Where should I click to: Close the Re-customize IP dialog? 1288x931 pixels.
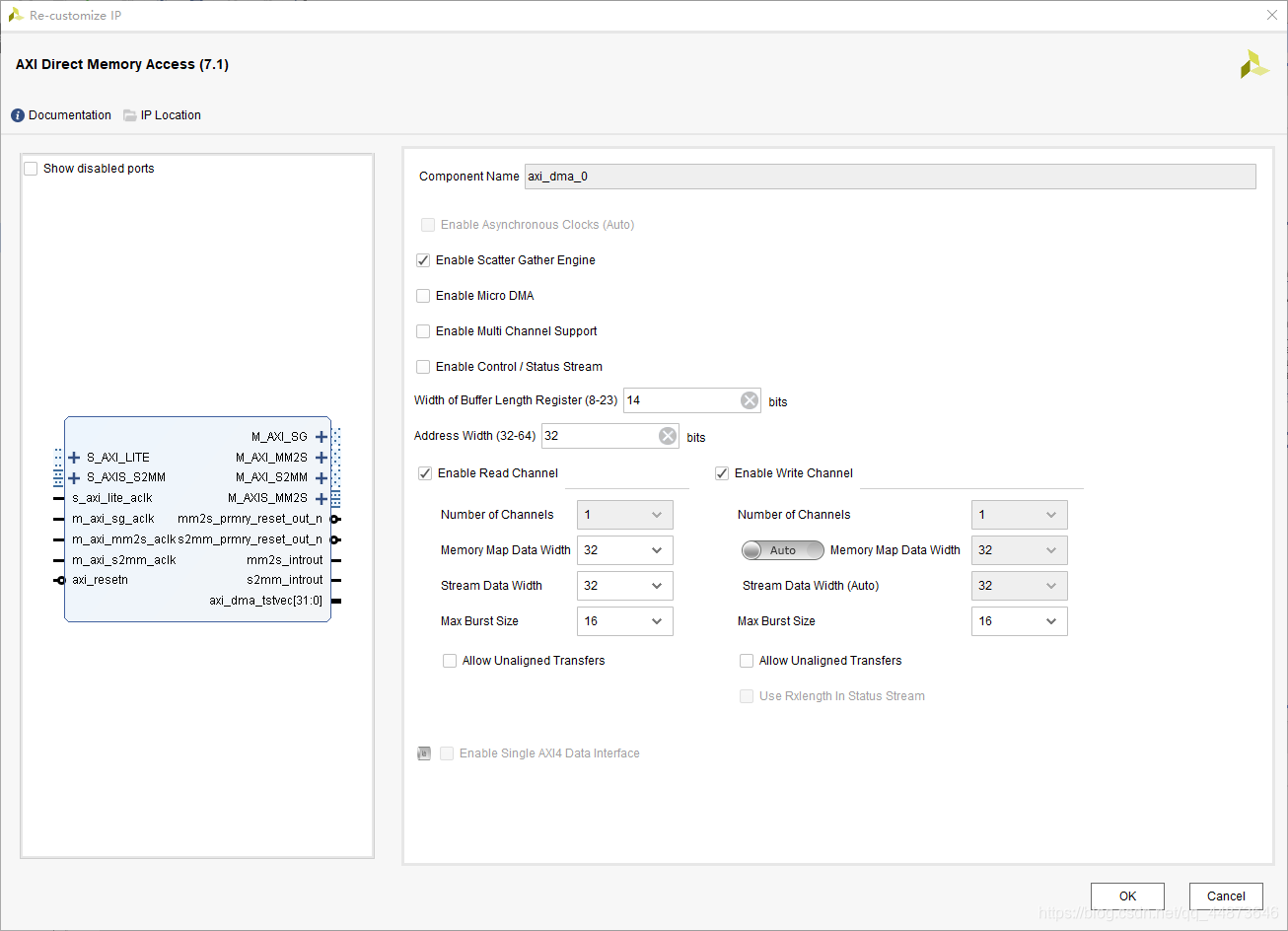pos(1271,15)
